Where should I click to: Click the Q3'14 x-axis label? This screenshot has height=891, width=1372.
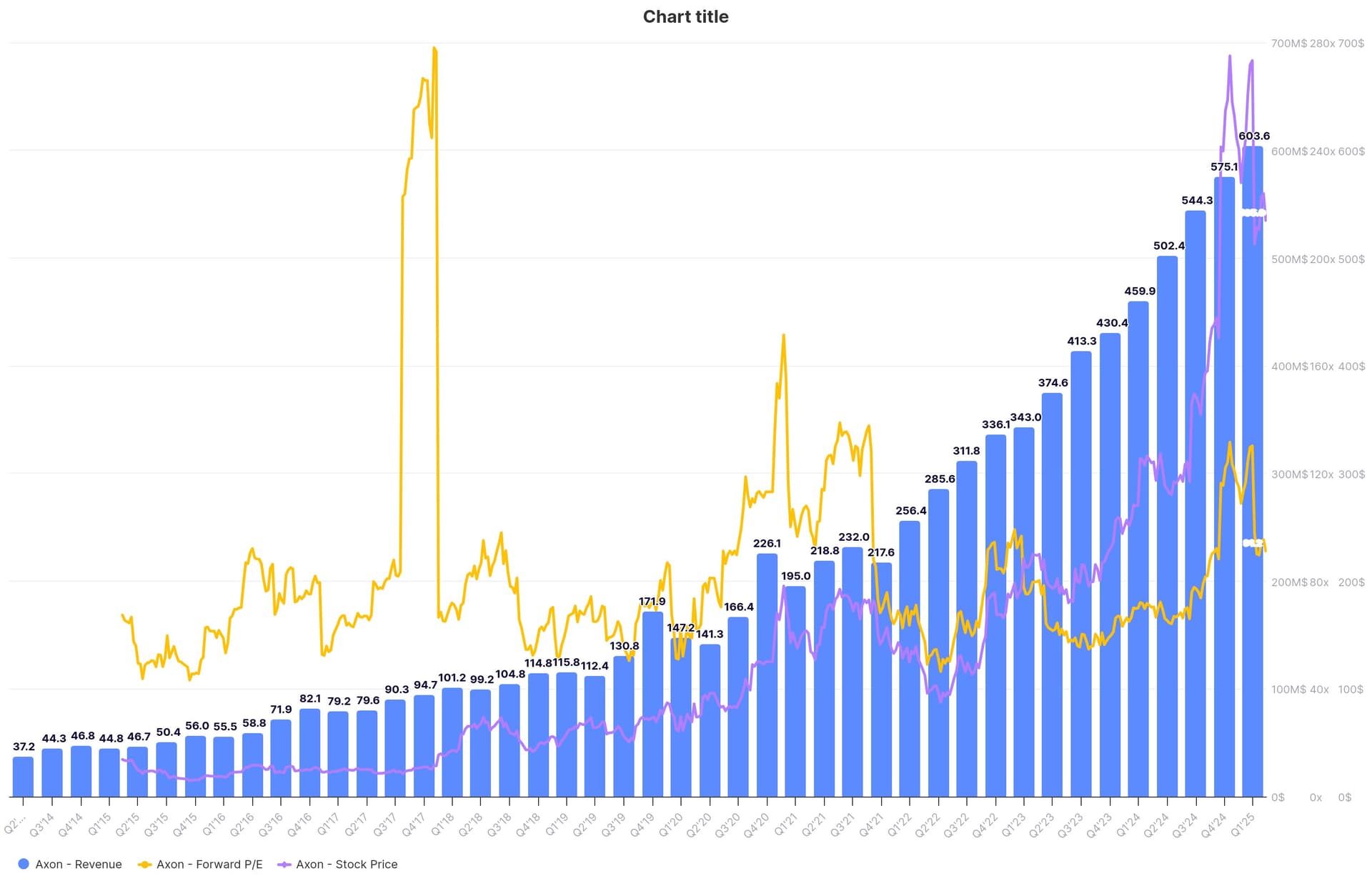(42, 825)
